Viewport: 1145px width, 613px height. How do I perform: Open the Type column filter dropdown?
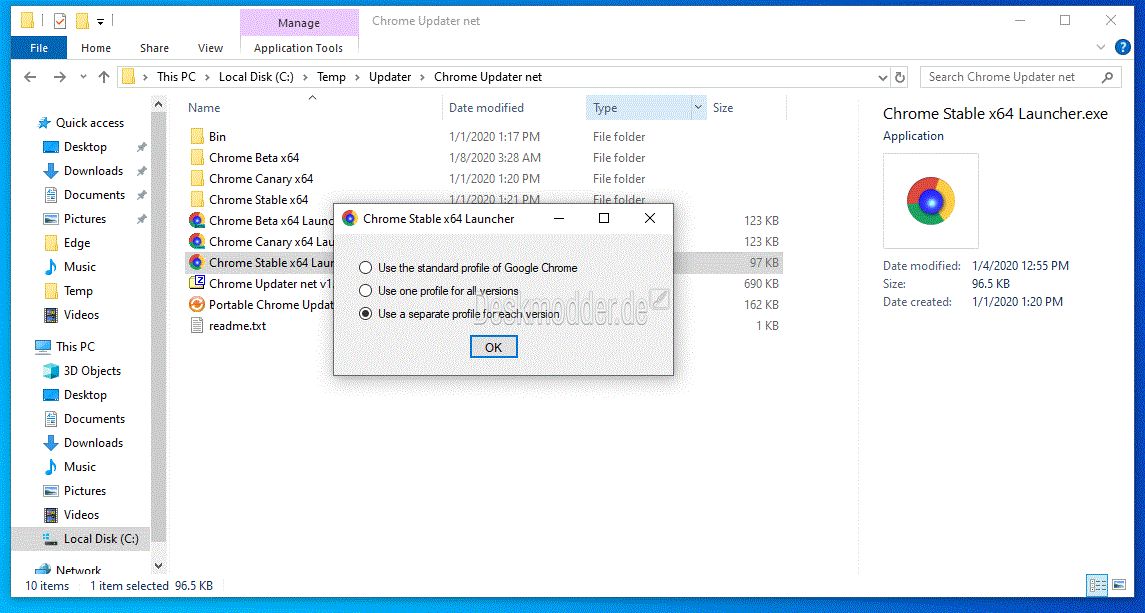(698, 107)
